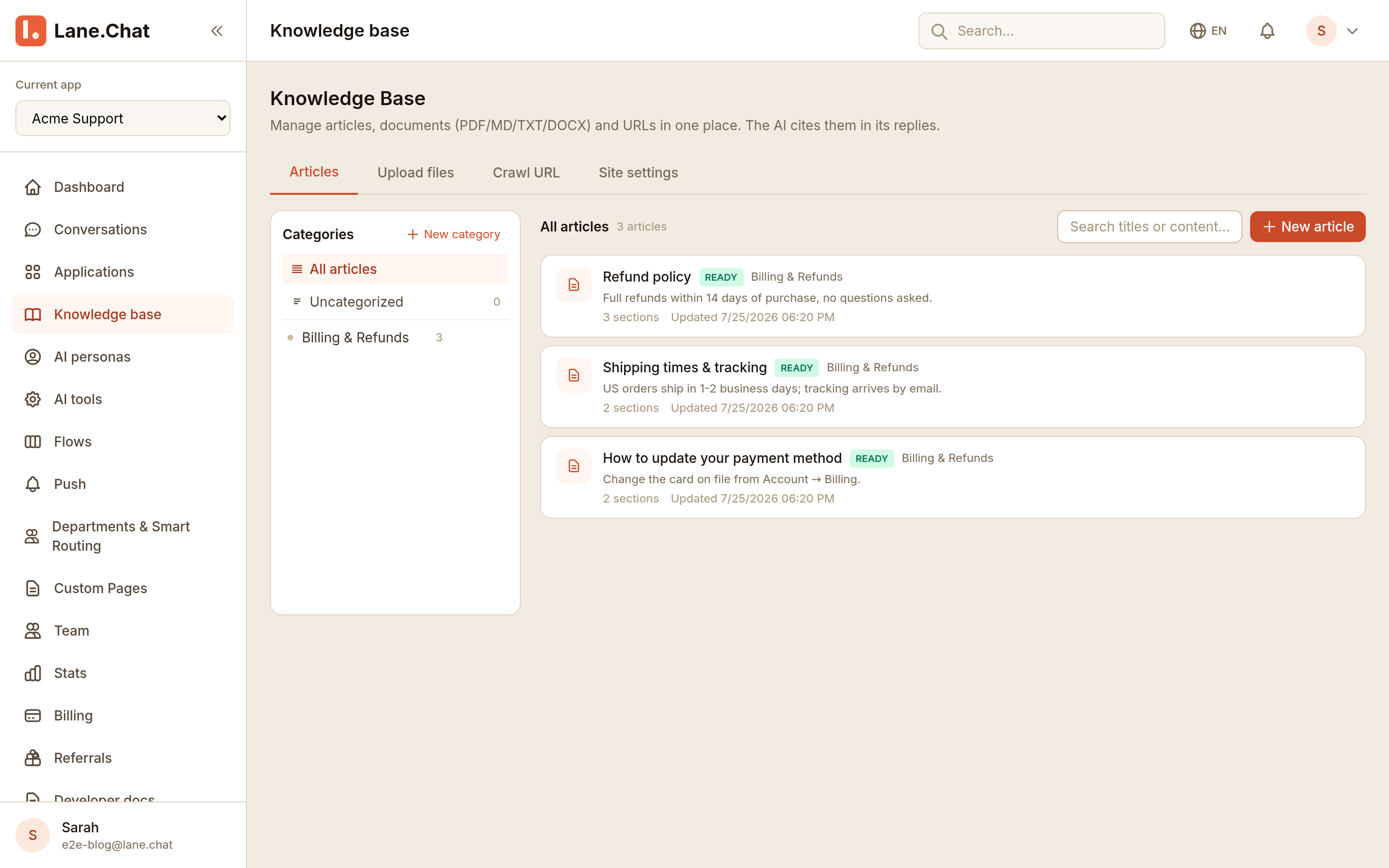
Task: Click the Refund policy document icon
Action: point(573,285)
